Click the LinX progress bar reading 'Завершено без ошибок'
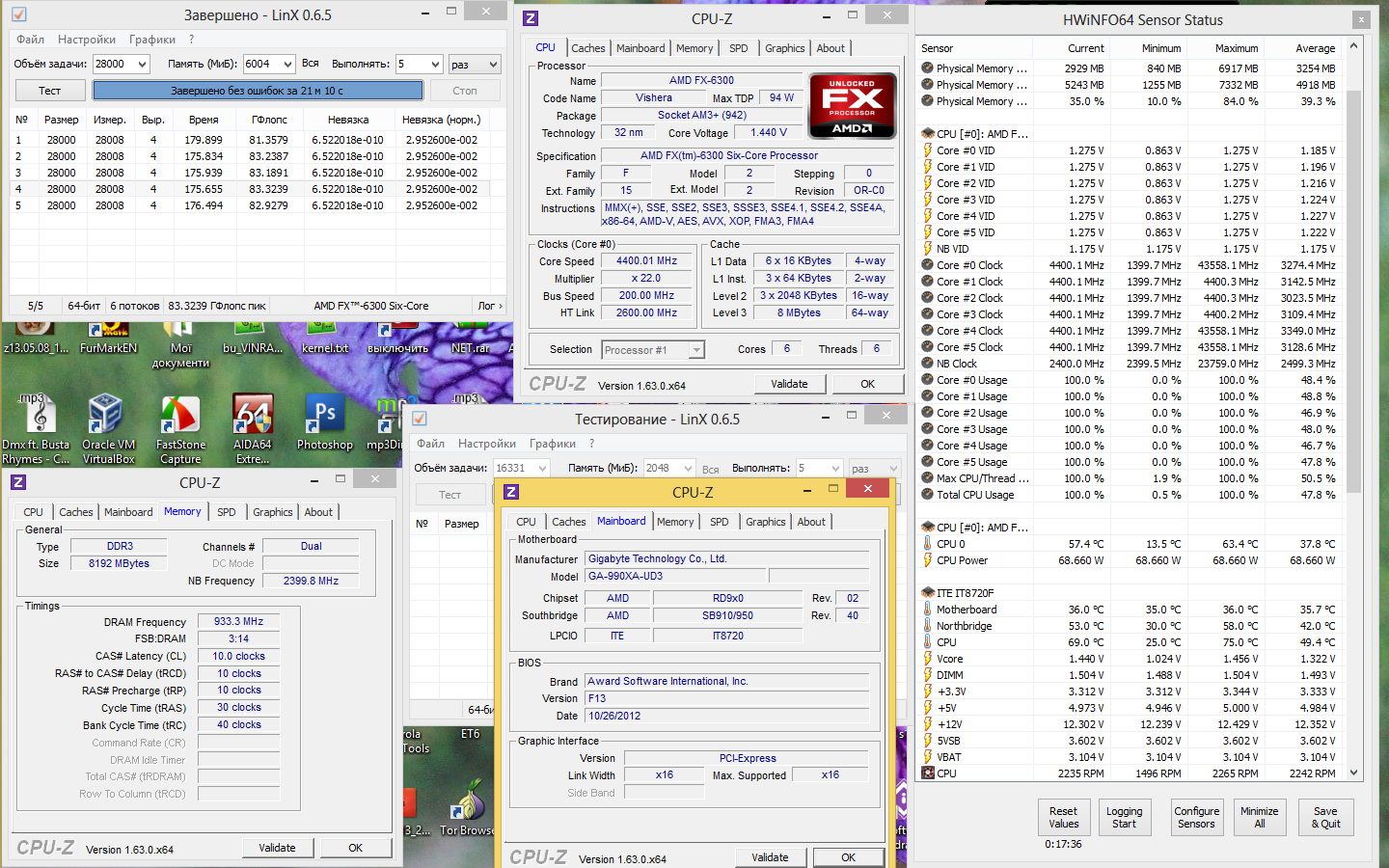This screenshot has width=1389, height=868. click(258, 91)
